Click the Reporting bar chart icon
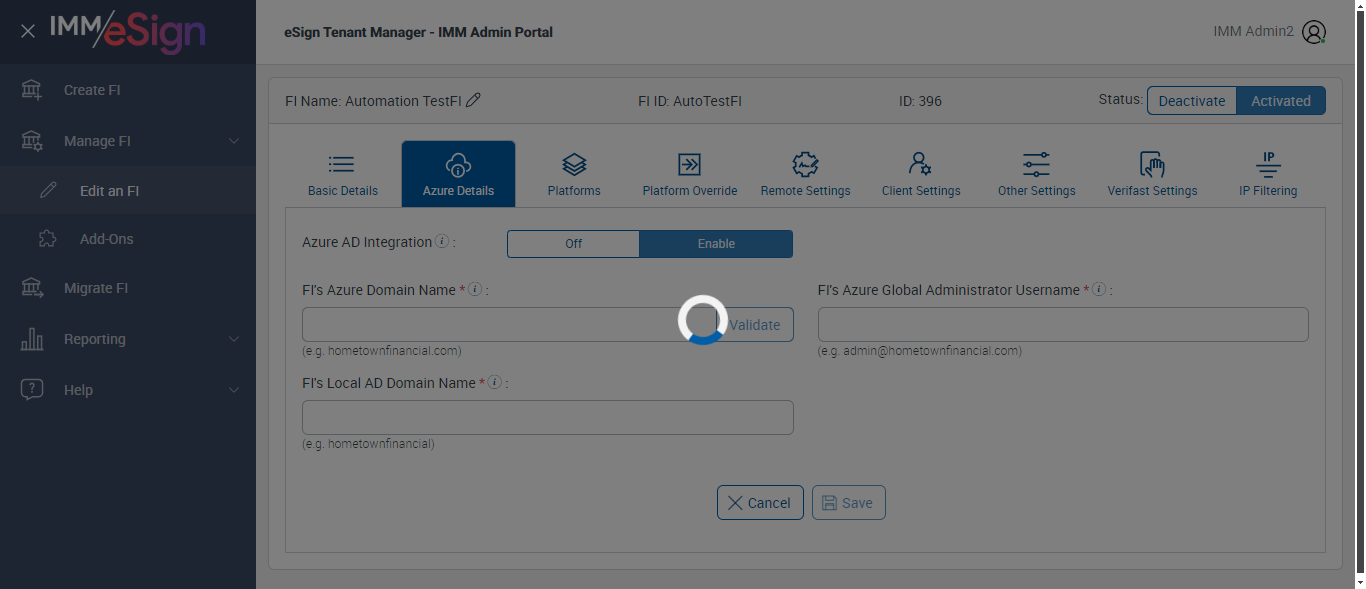The image size is (1366, 589). click(32, 339)
